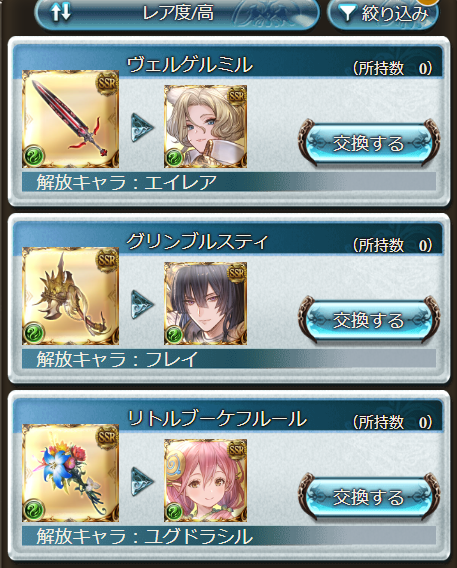Select the グリンブルスティ axe weapon icon

pyautogui.click(x=71, y=296)
